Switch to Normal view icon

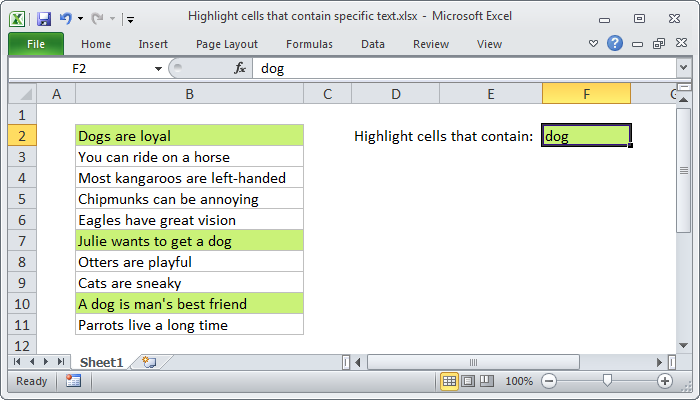click(x=449, y=381)
